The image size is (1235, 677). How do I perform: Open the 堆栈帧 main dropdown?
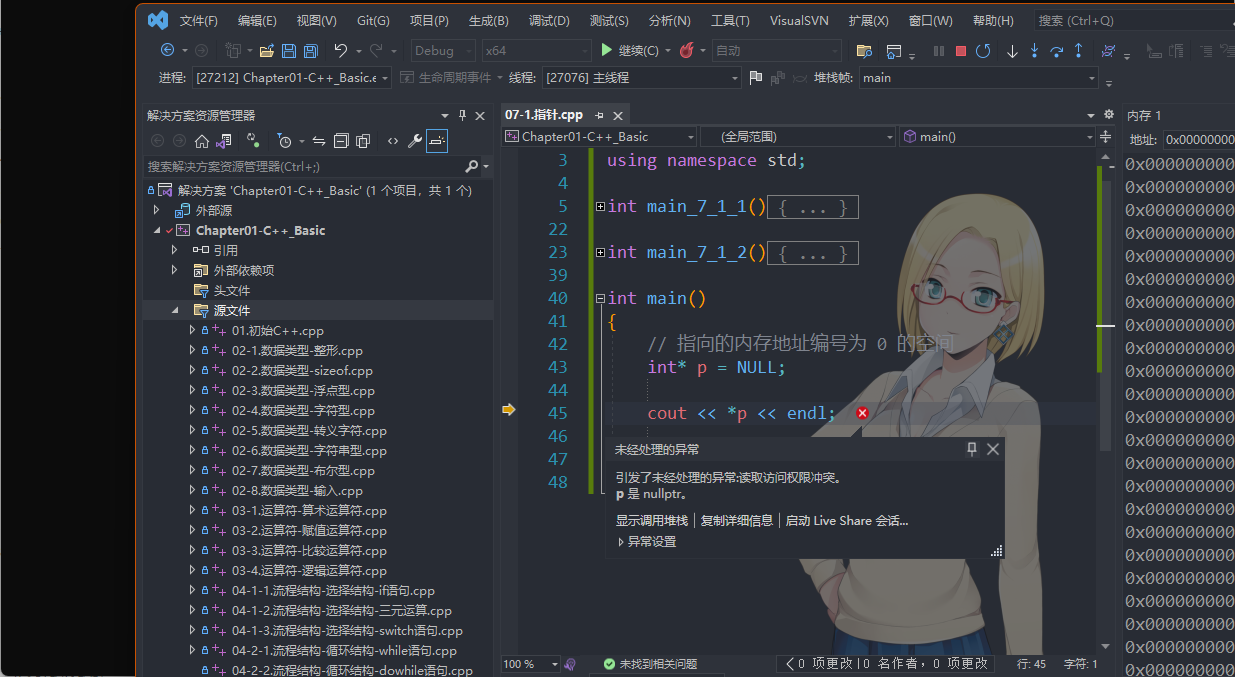[978, 77]
